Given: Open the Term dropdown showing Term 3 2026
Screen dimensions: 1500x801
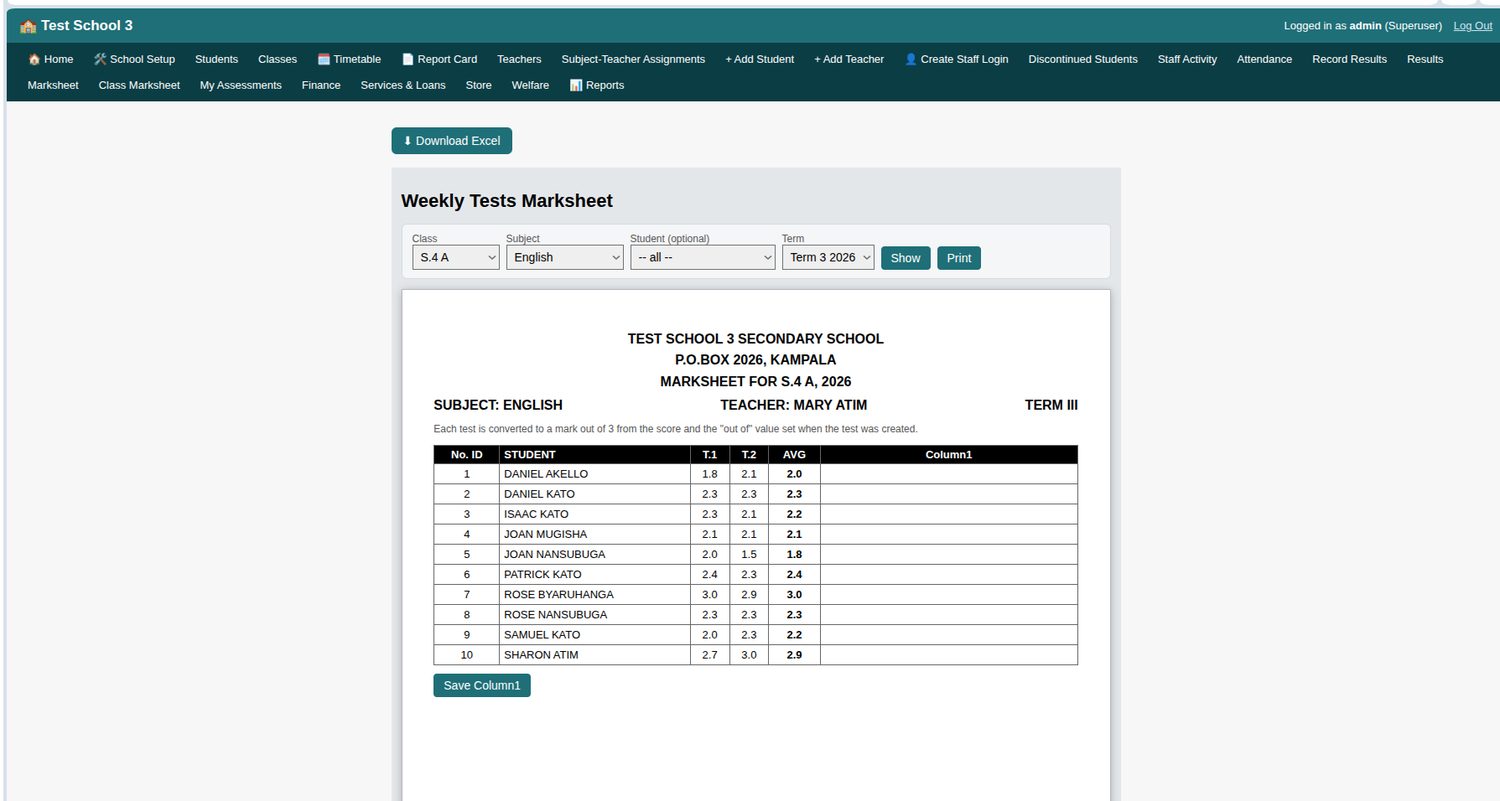Looking at the screenshot, I should (x=828, y=257).
